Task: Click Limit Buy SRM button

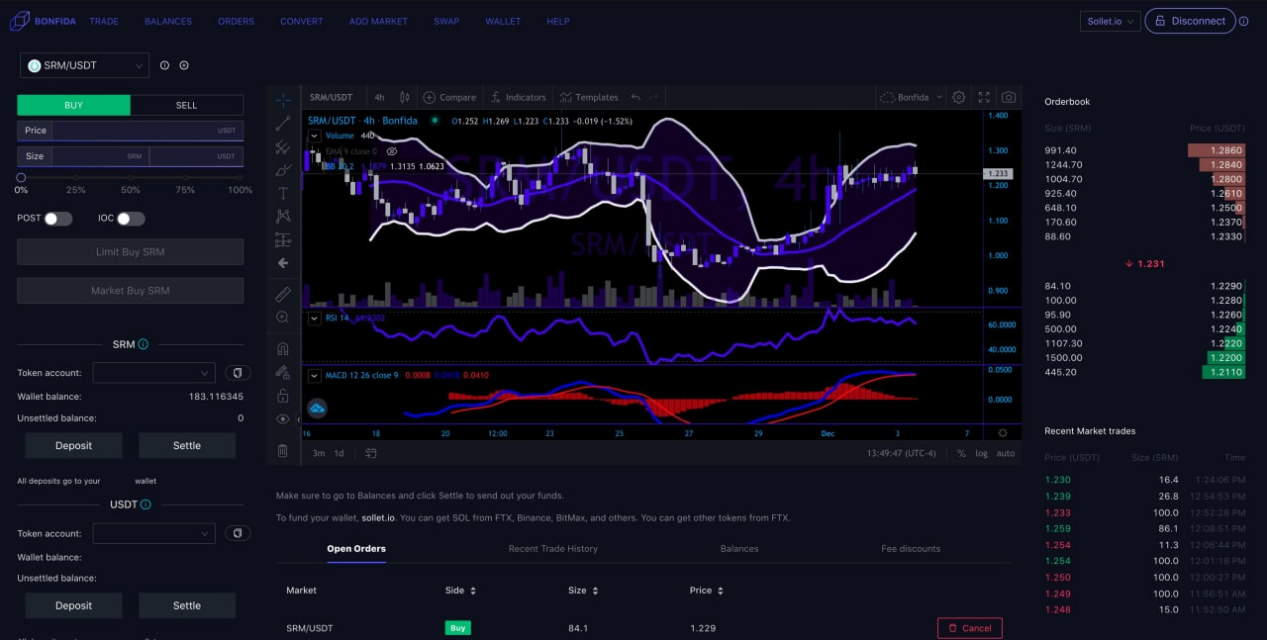Action: [130, 252]
